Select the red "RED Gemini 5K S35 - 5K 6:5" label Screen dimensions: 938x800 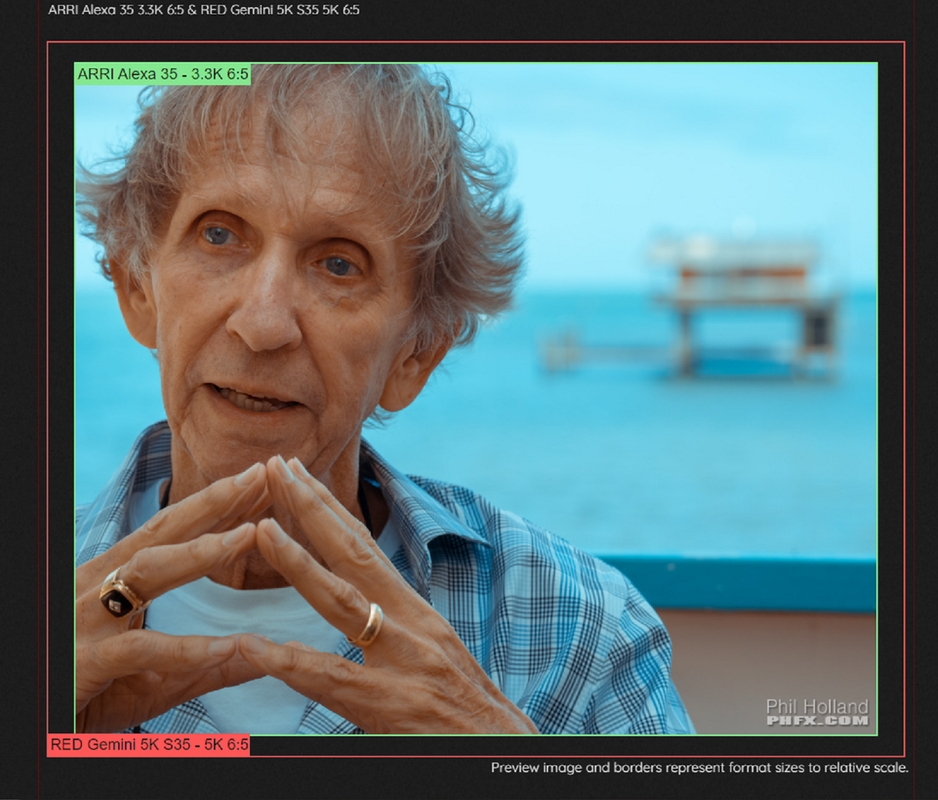pyautogui.click(x=149, y=745)
